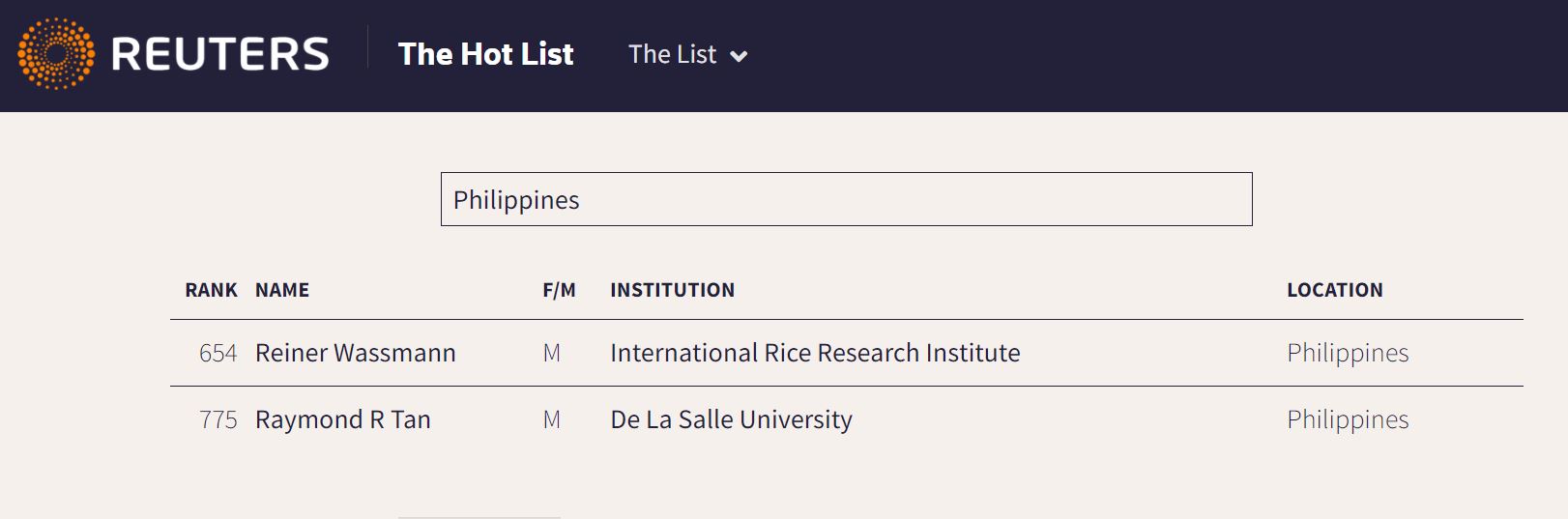Sort by the LOCATION column header
The image size is (1568, 519).
click(1334, 290)
